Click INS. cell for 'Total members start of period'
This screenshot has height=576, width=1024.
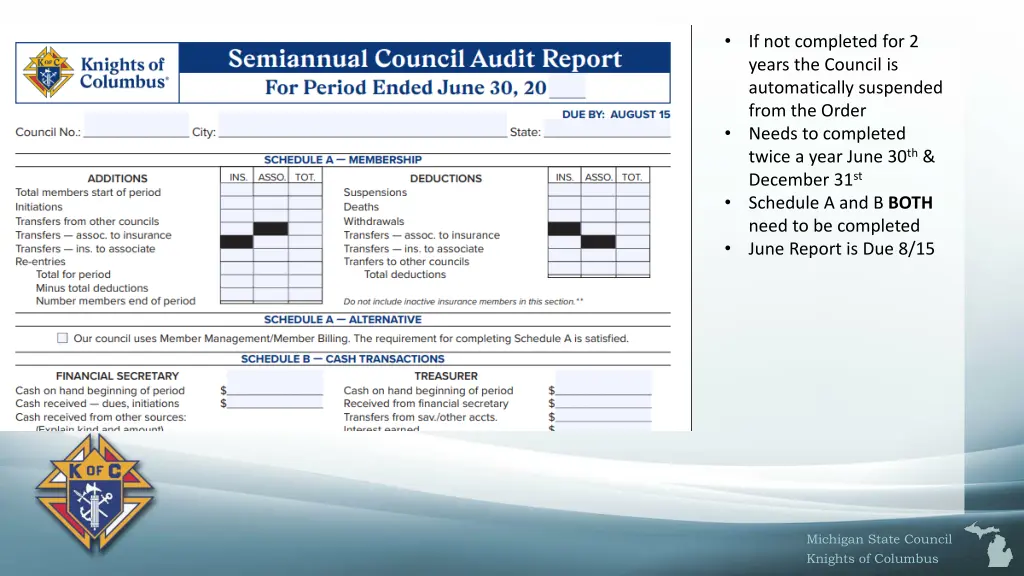tap(236, 190)
